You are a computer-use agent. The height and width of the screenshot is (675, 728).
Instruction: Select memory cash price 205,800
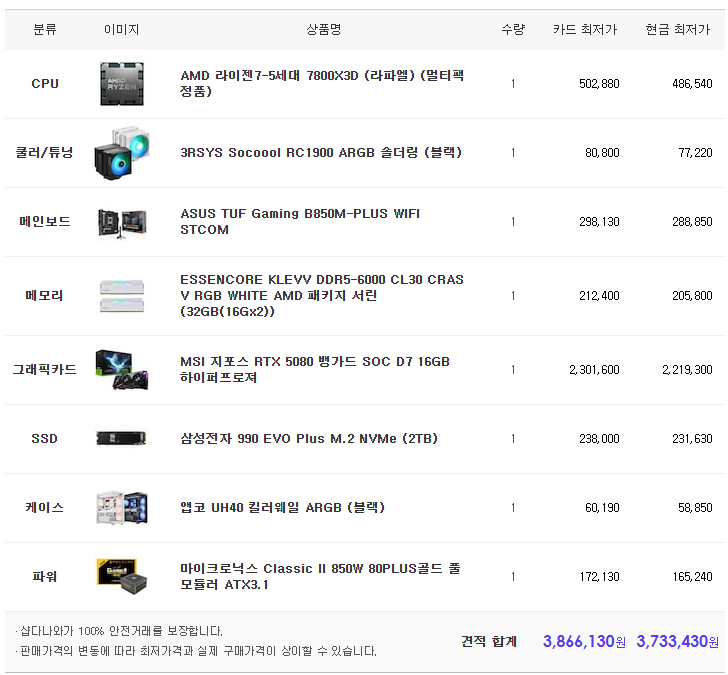click(x=692, y=296)
